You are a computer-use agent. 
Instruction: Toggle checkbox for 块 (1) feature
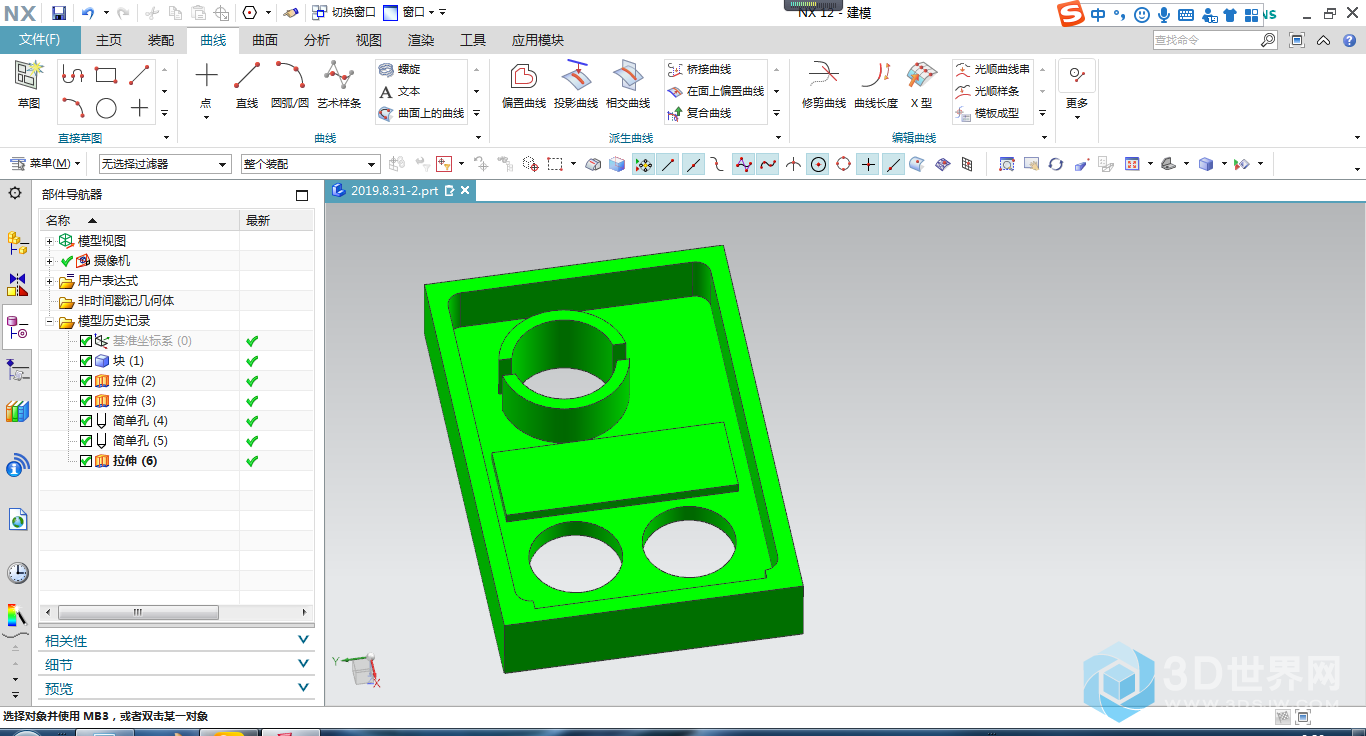tap(86, 361)
